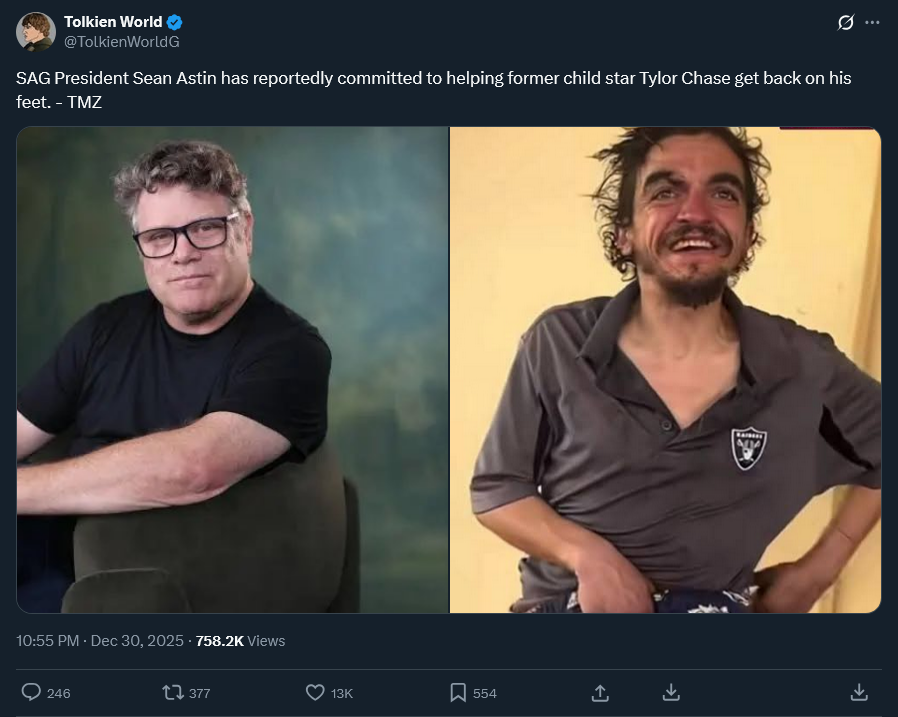Open the three-dot more options menu
Viewport: 898px width, 717px height.
872,22
